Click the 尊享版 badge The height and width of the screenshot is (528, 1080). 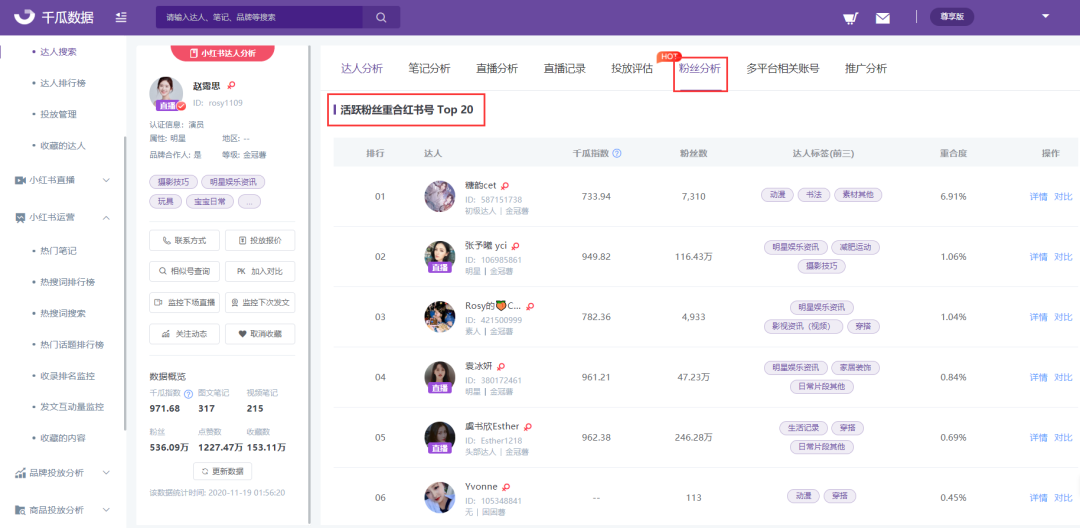pyautogui.click(x=952, y=17)
